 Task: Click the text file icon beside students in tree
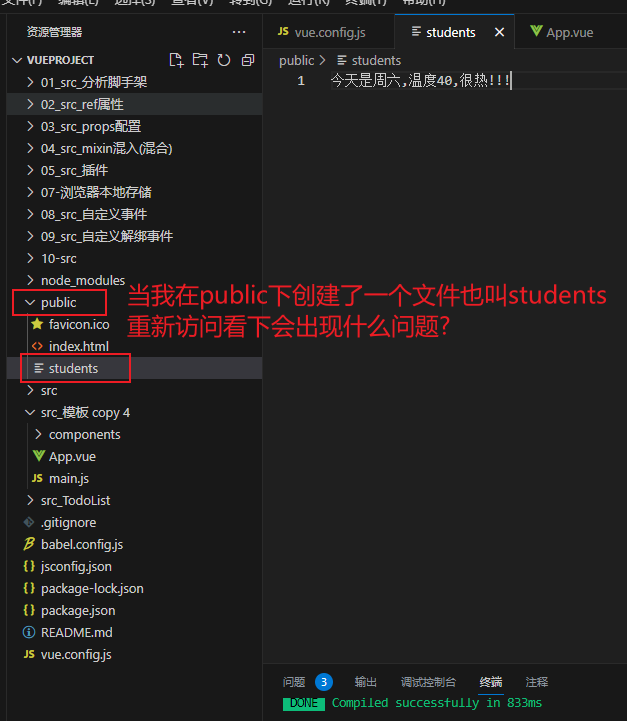point(39,368)
